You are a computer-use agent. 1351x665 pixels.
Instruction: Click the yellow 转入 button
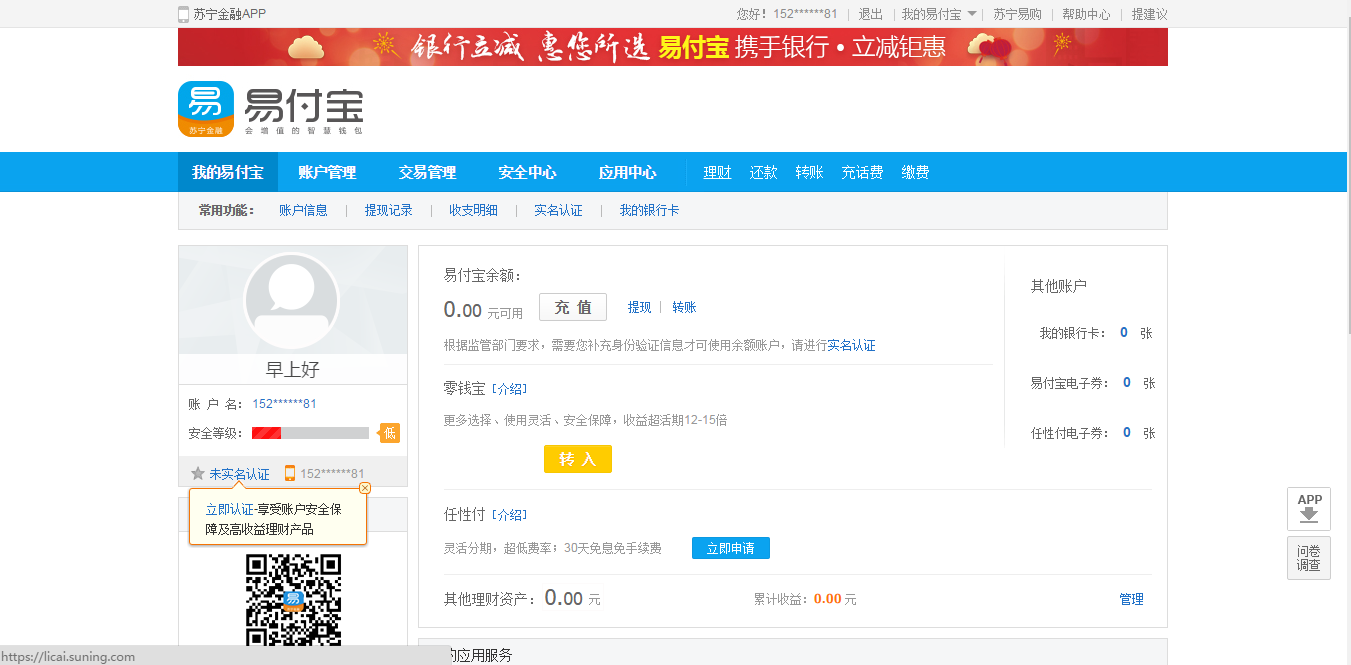(578, 459)
